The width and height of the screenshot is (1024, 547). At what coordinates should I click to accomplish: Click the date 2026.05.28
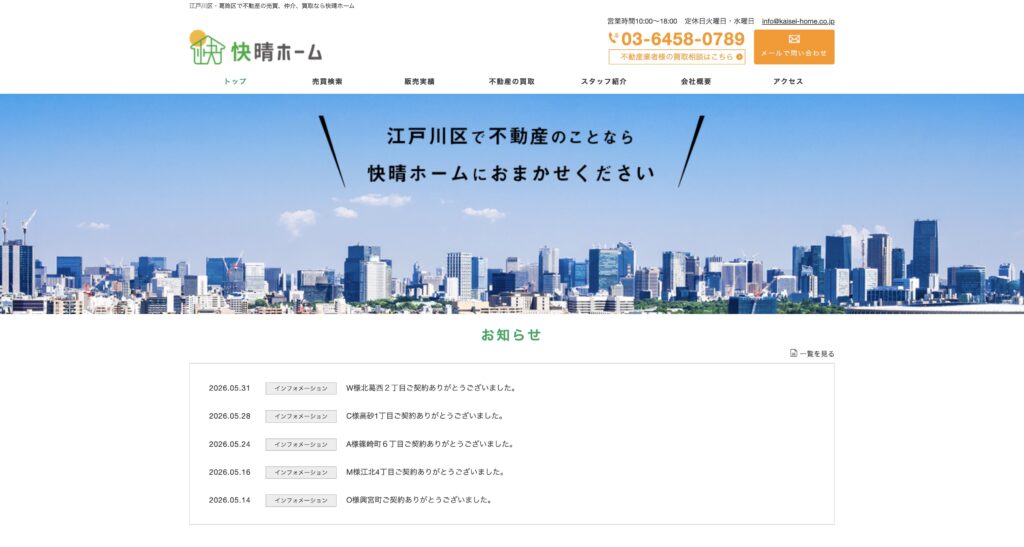click(229, 416)
